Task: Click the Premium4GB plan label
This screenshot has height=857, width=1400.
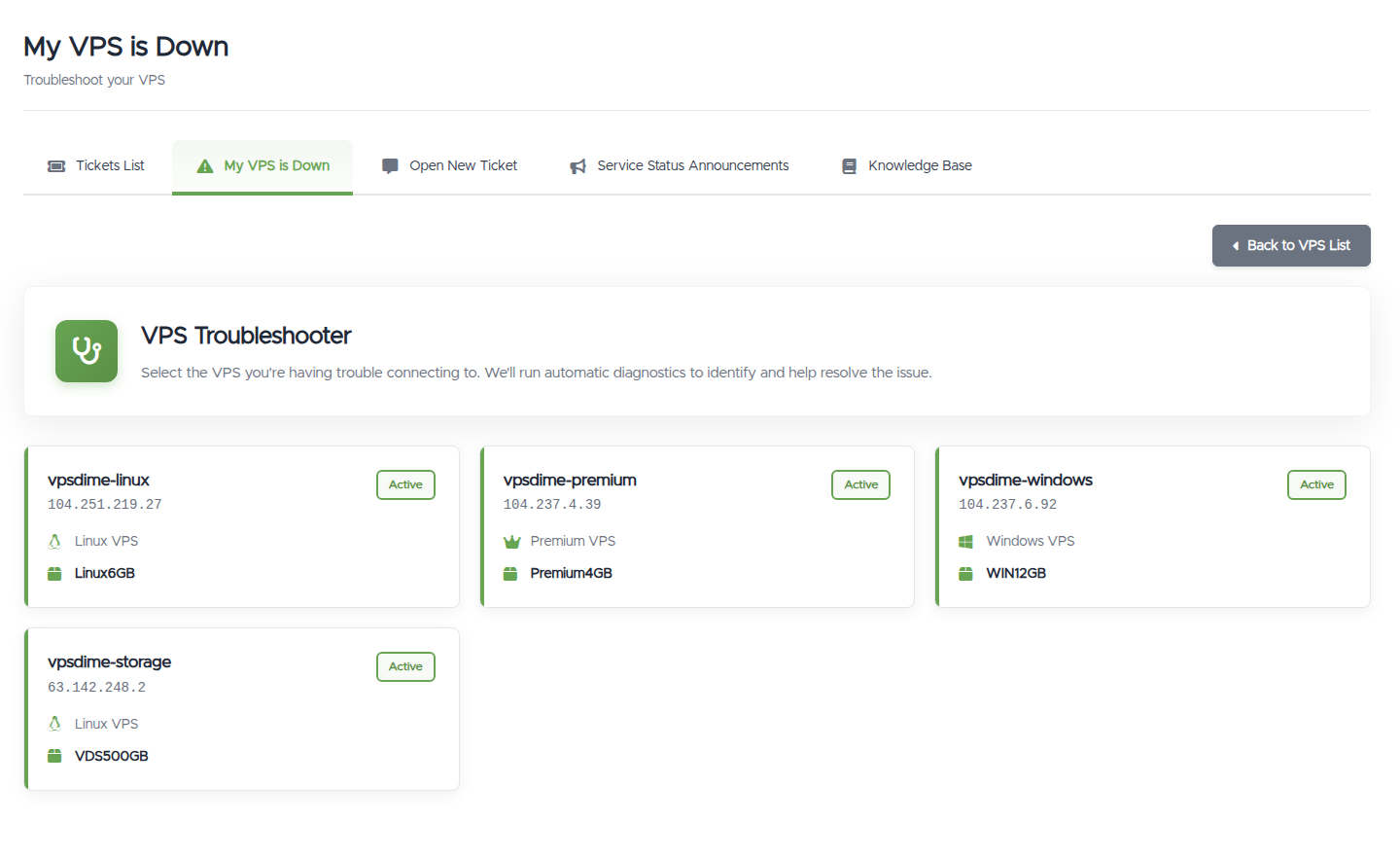Action: pos(572,573)
